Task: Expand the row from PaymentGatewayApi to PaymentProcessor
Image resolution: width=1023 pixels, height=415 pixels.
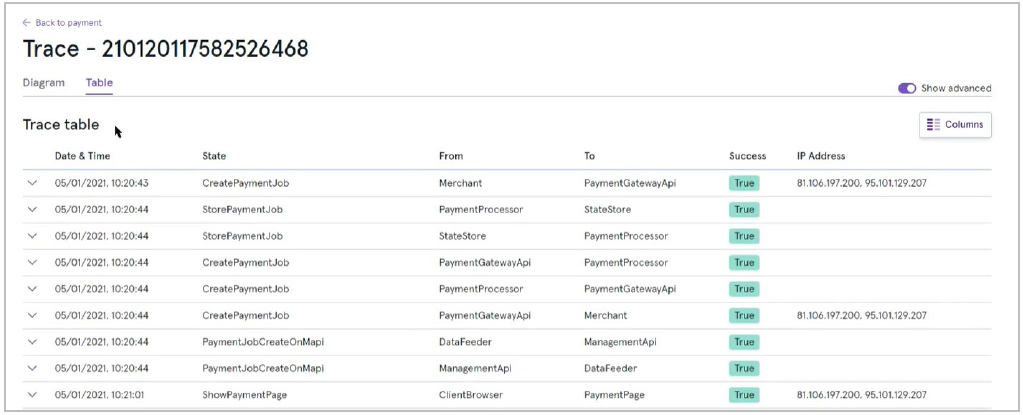Action: tap(32, 262)
